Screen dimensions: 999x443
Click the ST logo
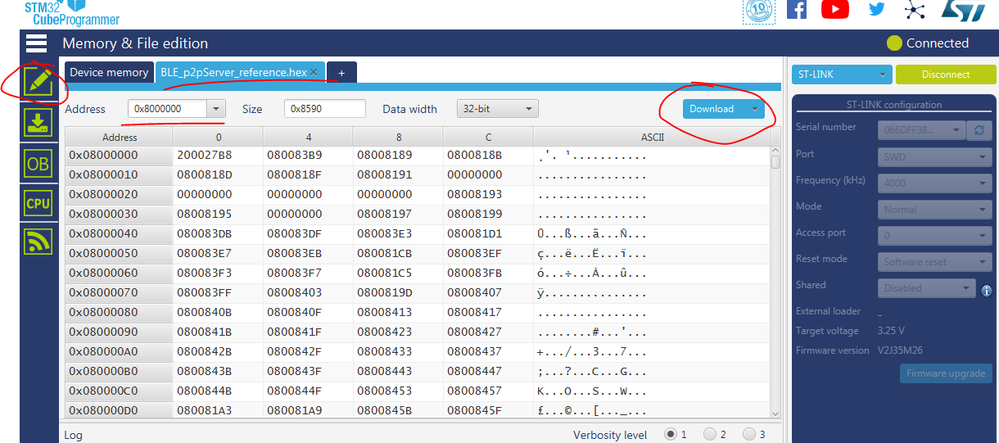(x=964, y=10)
